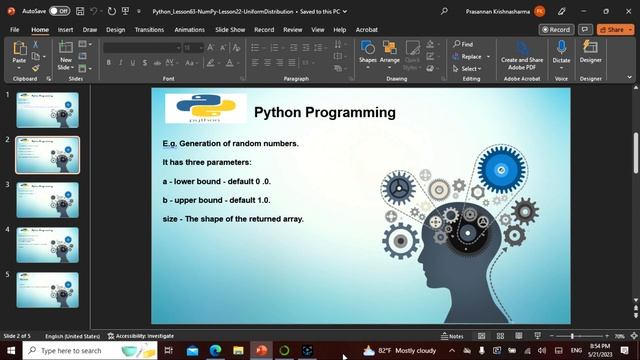Expand the Replace dropdown arrow
The width and height of the screenshot is (640, 360).
488,56
